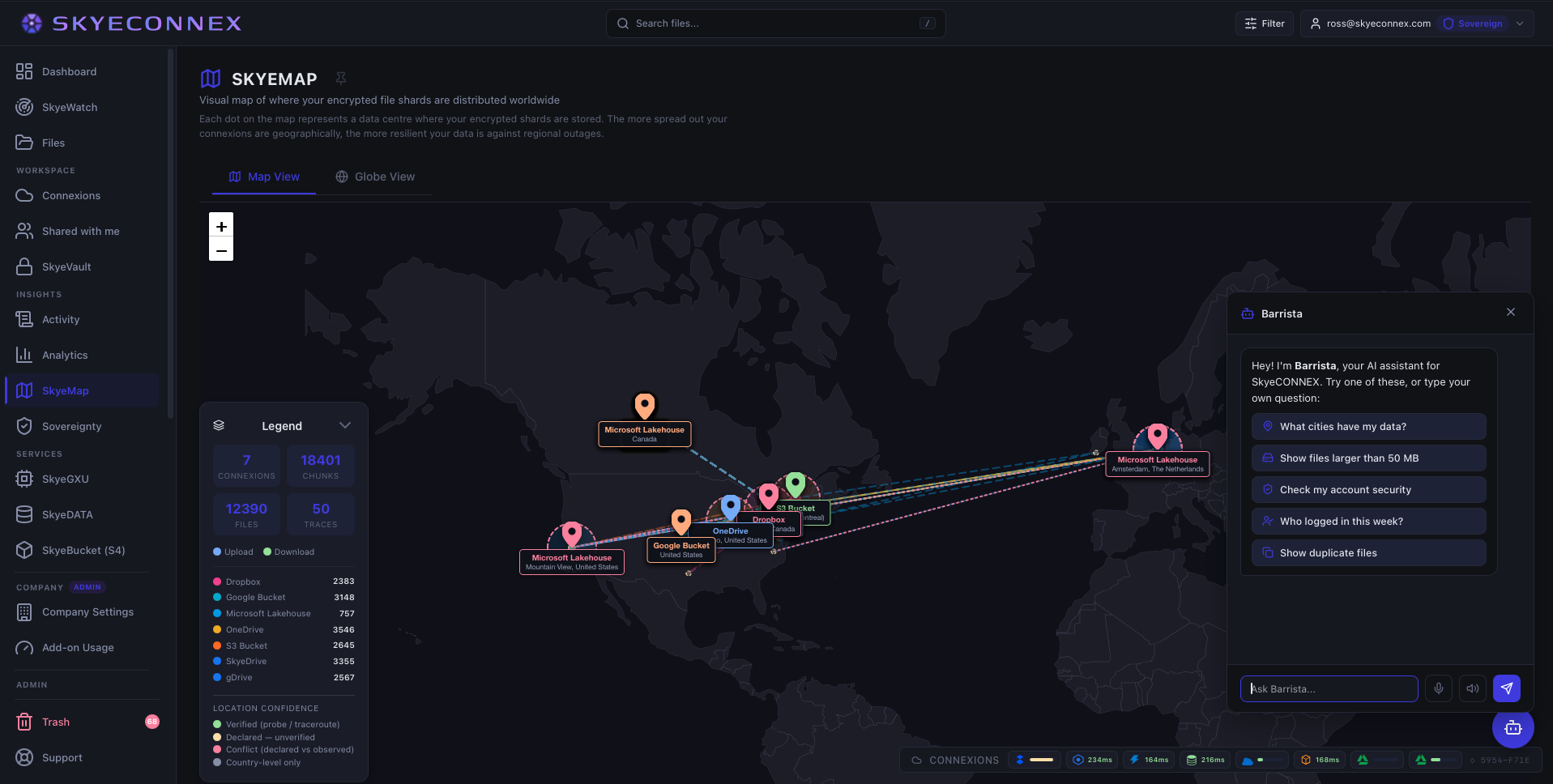The image size is (1553, 784).
Task: Open the Filter options
Action: (1265, 23)
